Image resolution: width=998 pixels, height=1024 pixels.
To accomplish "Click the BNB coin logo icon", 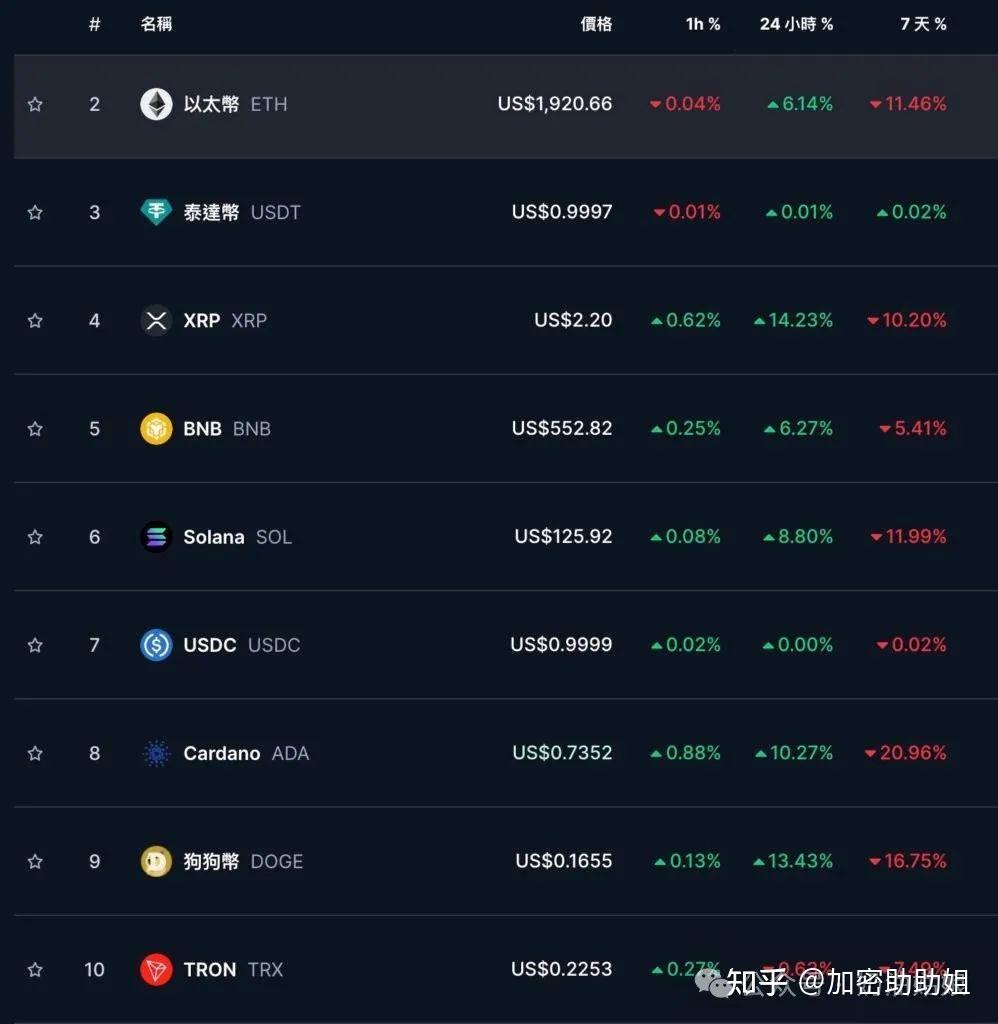I will [156, 429].
